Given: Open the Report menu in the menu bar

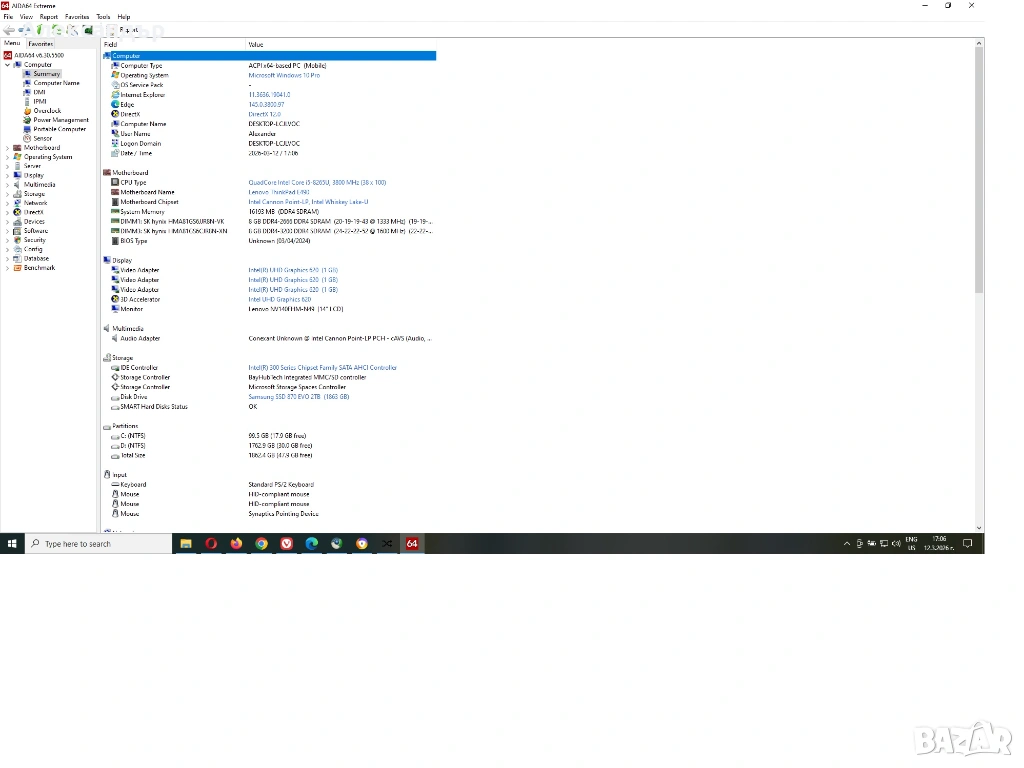Looking at the screenshot, I should point(48,17).
